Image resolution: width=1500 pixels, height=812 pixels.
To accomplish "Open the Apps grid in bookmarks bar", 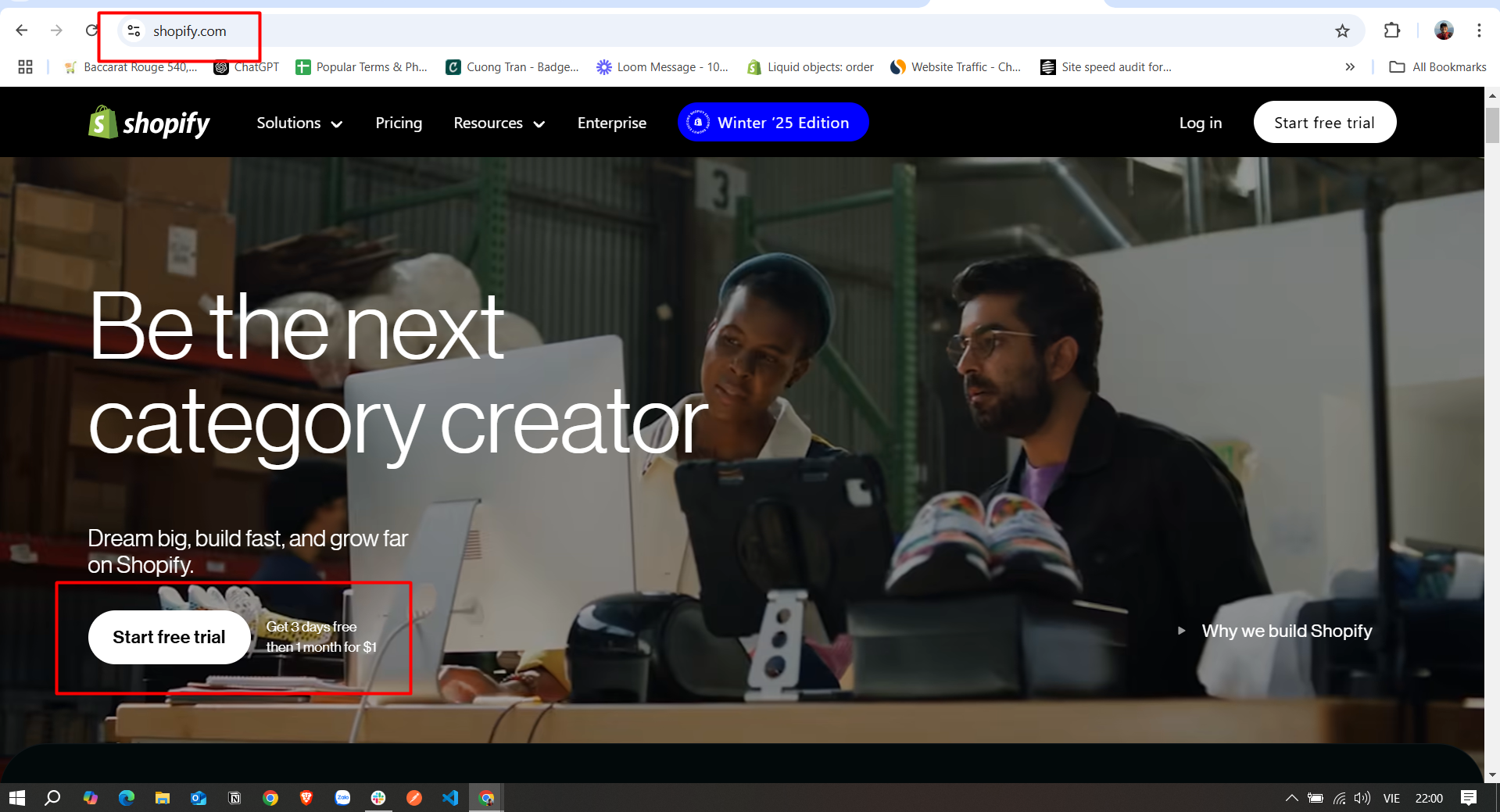I will click(x=25, y=67).
